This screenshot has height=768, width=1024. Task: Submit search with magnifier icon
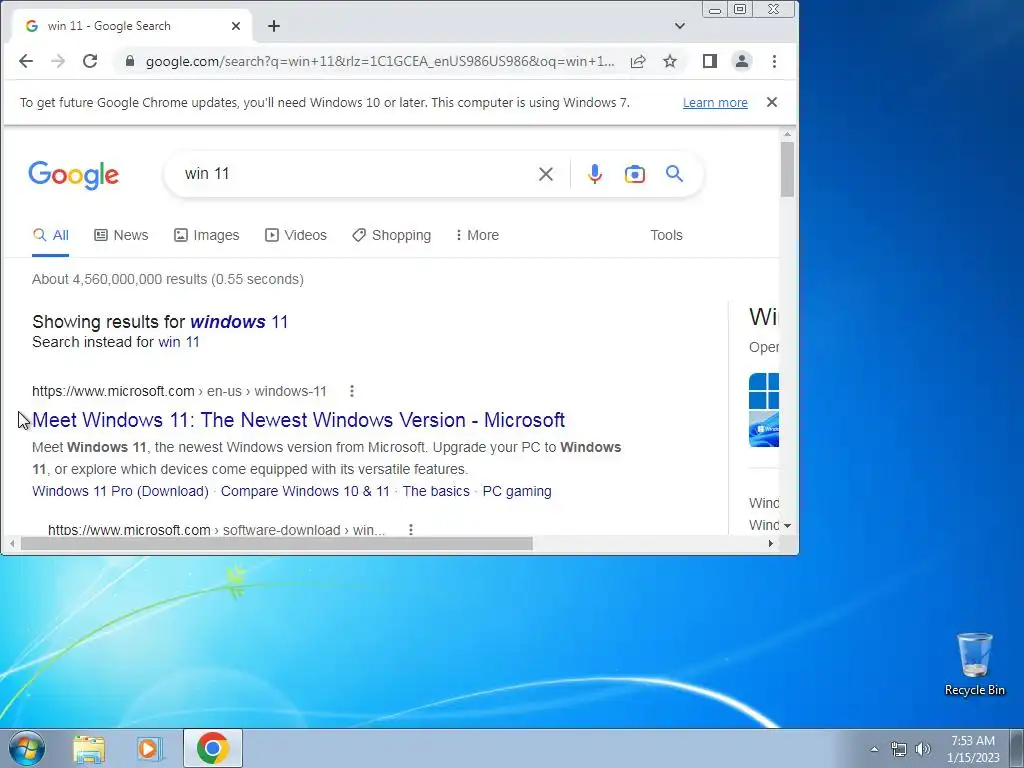pyautogui.click(x=675, y=174)
